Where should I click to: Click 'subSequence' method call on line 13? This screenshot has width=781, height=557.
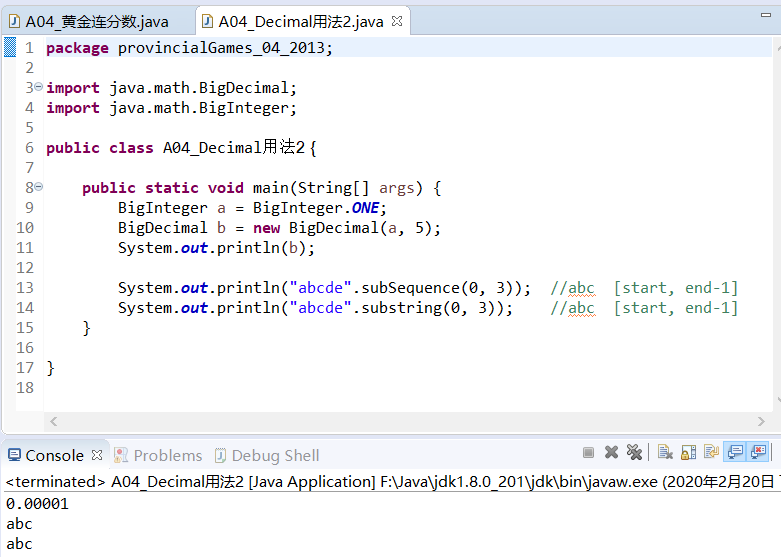pos(410,287)
